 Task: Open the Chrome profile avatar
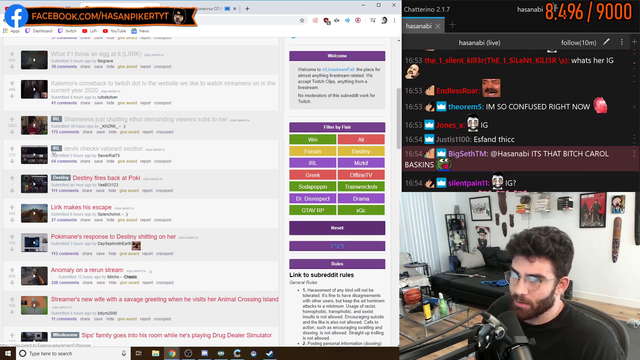[x=384, y=20]
